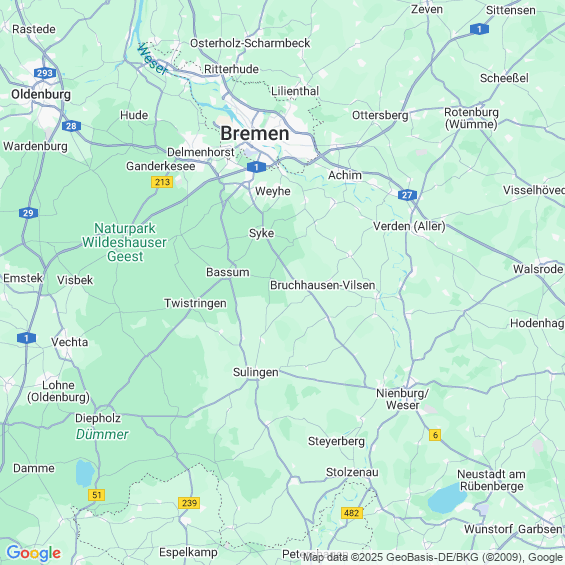Click the A28 highway shield
This screenshot has height=565, width=565.
point(71,126)
